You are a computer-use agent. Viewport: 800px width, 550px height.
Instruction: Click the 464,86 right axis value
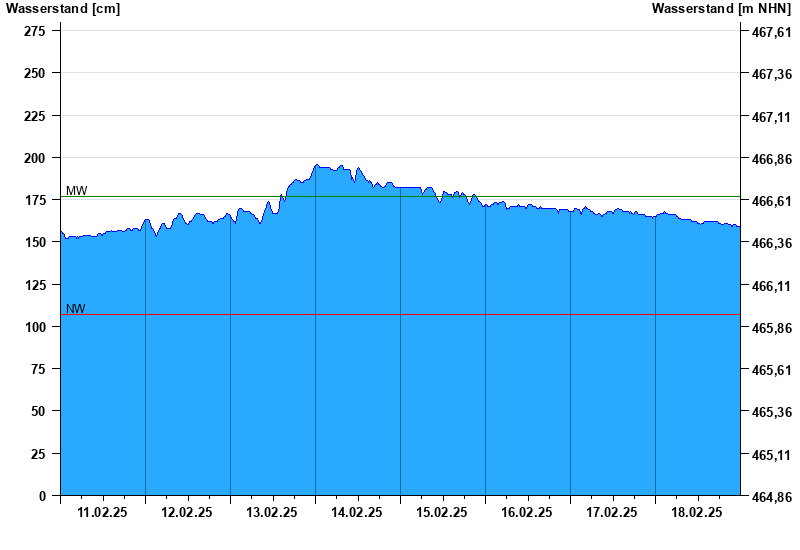tap(772, 497)
